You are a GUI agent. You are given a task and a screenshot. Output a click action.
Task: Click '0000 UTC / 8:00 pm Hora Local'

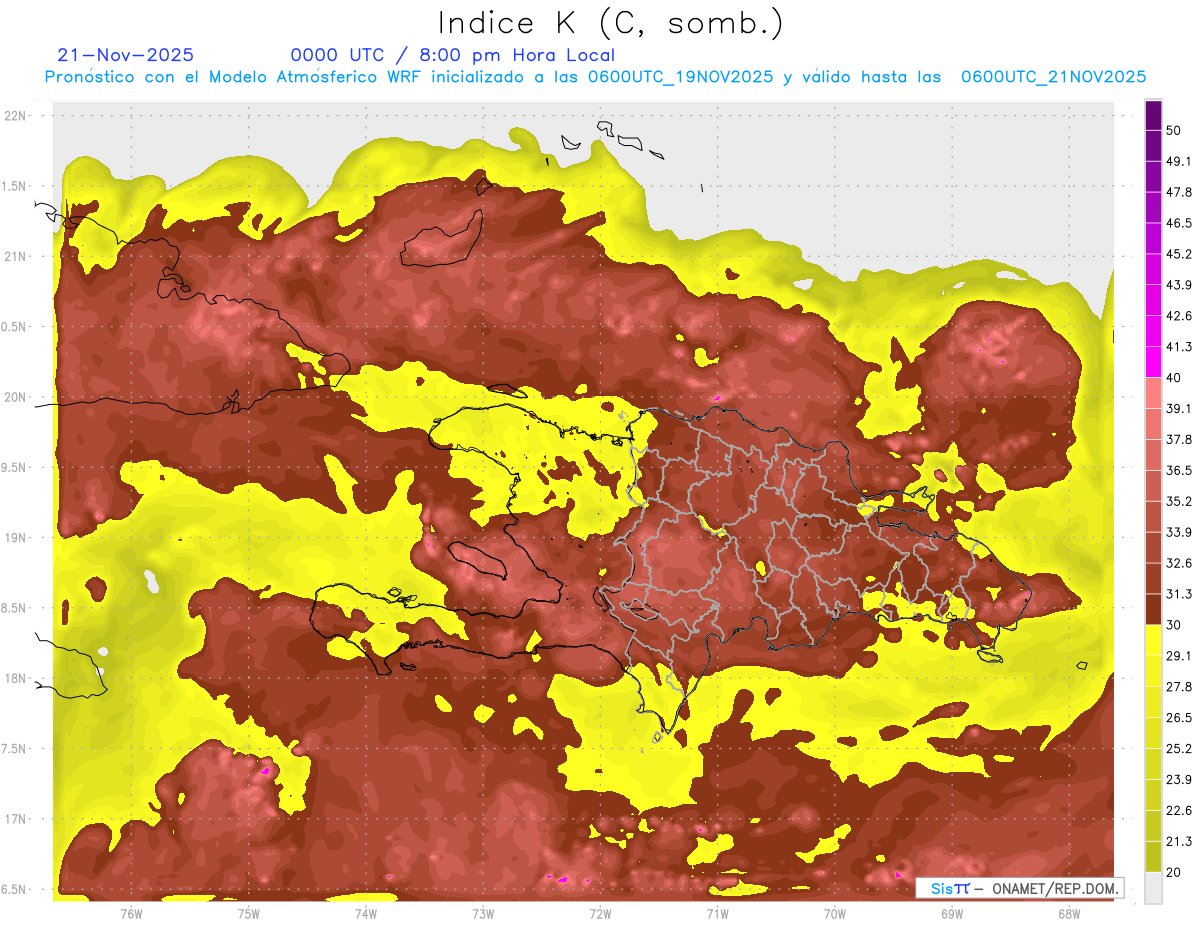(x=453, y=55)
